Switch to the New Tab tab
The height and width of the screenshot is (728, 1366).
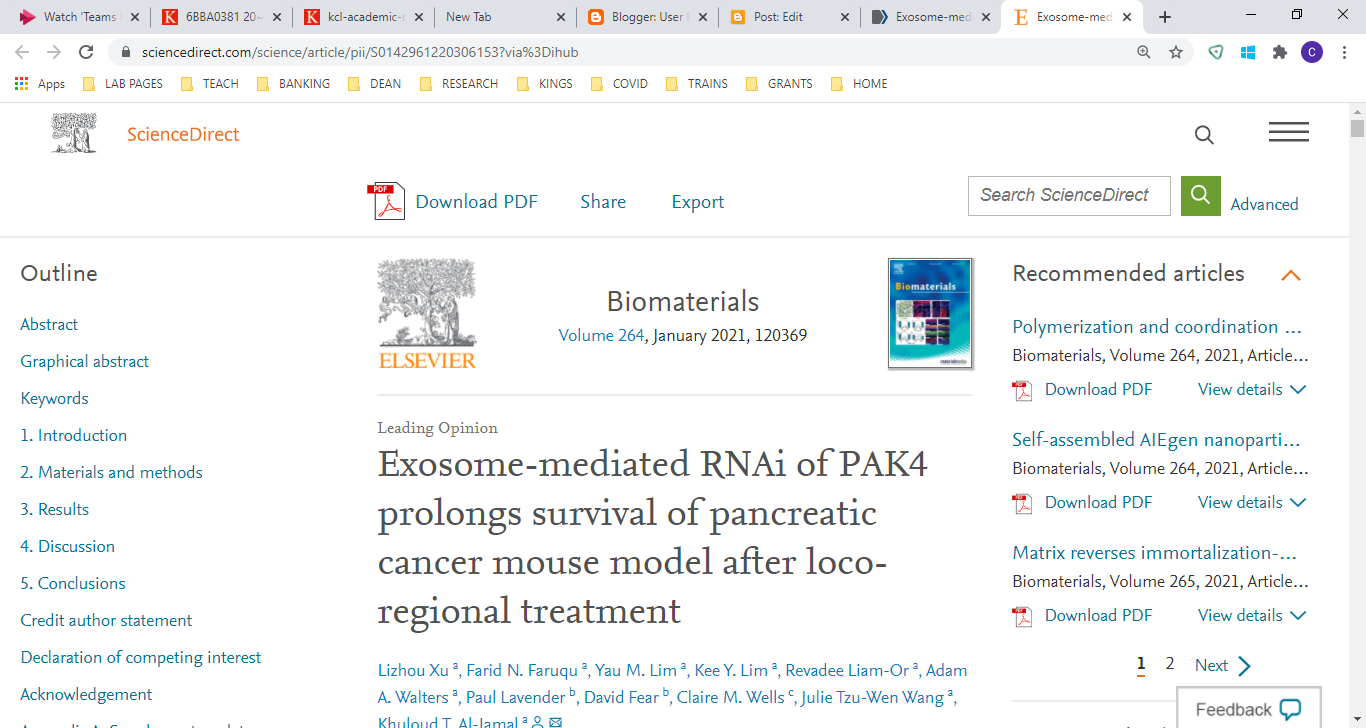pos(507,17)
